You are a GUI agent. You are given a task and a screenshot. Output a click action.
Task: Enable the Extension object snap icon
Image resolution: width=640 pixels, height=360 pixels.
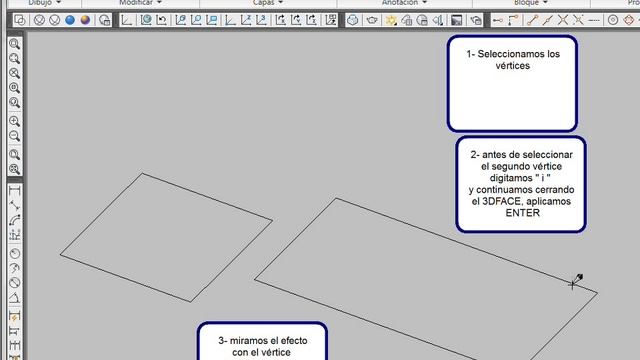point(594,20)
